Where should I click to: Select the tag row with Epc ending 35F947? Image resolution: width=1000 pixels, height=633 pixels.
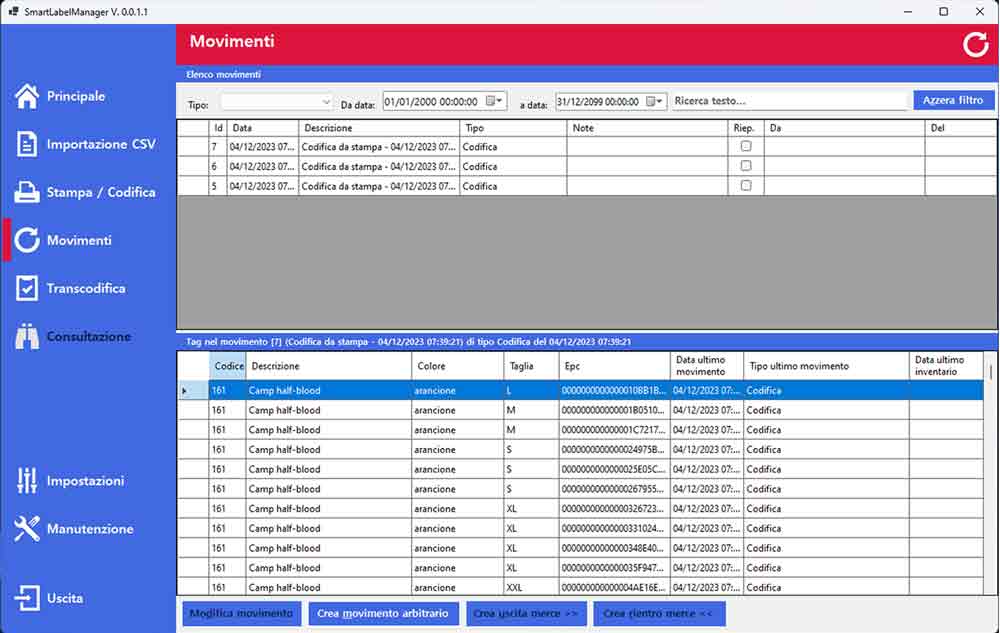coord(580,568)
